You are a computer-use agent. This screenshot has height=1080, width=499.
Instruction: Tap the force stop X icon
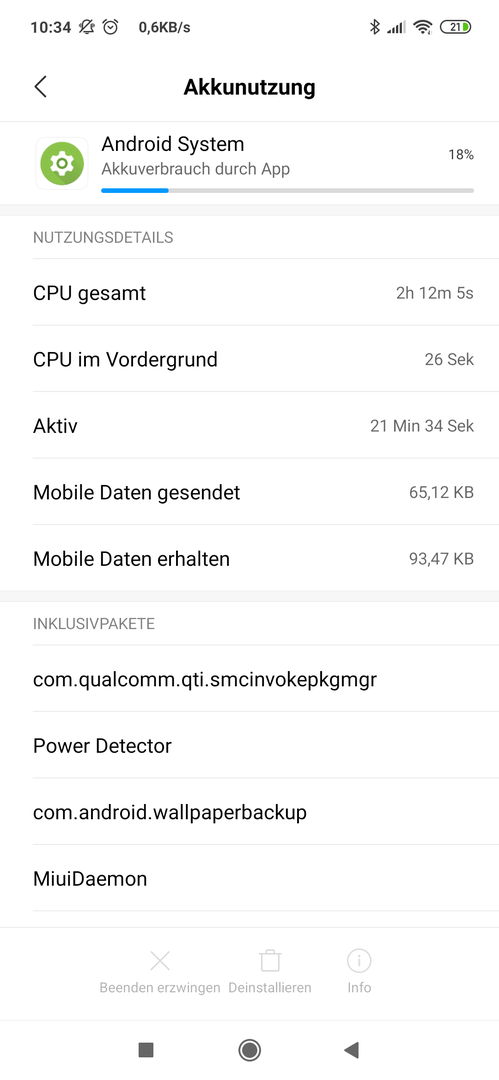[160, 960]
